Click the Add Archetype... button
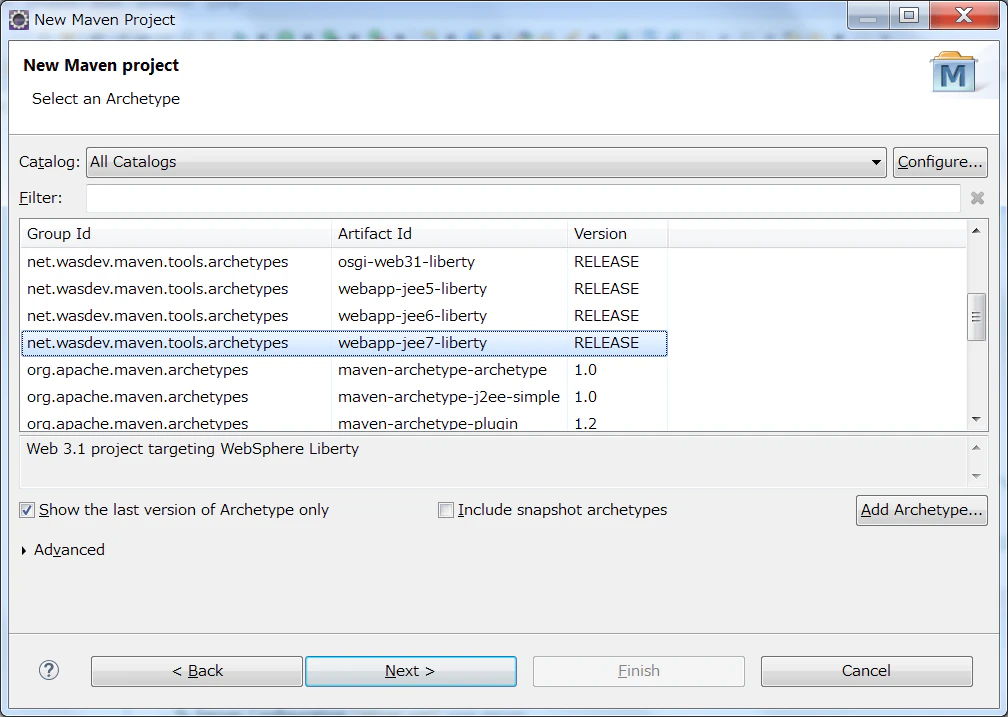This screenshot has width=1008, height=717. click(x=922, y=510)
